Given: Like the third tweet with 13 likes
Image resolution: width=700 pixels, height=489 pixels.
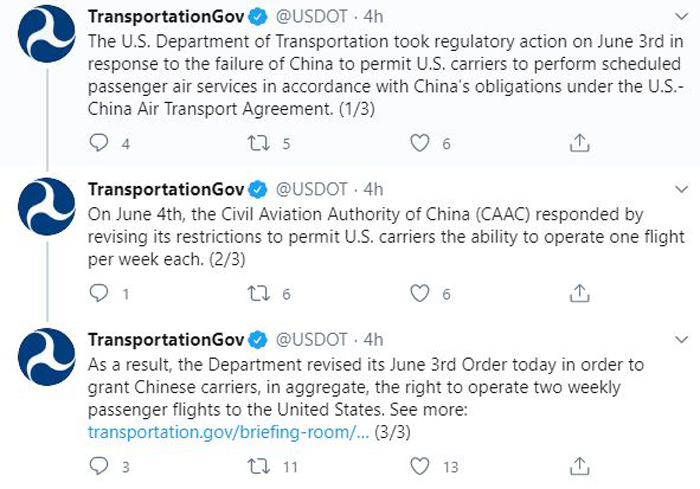Looking at the screenshot, I should pyautogui.click(x=420, y=466).
